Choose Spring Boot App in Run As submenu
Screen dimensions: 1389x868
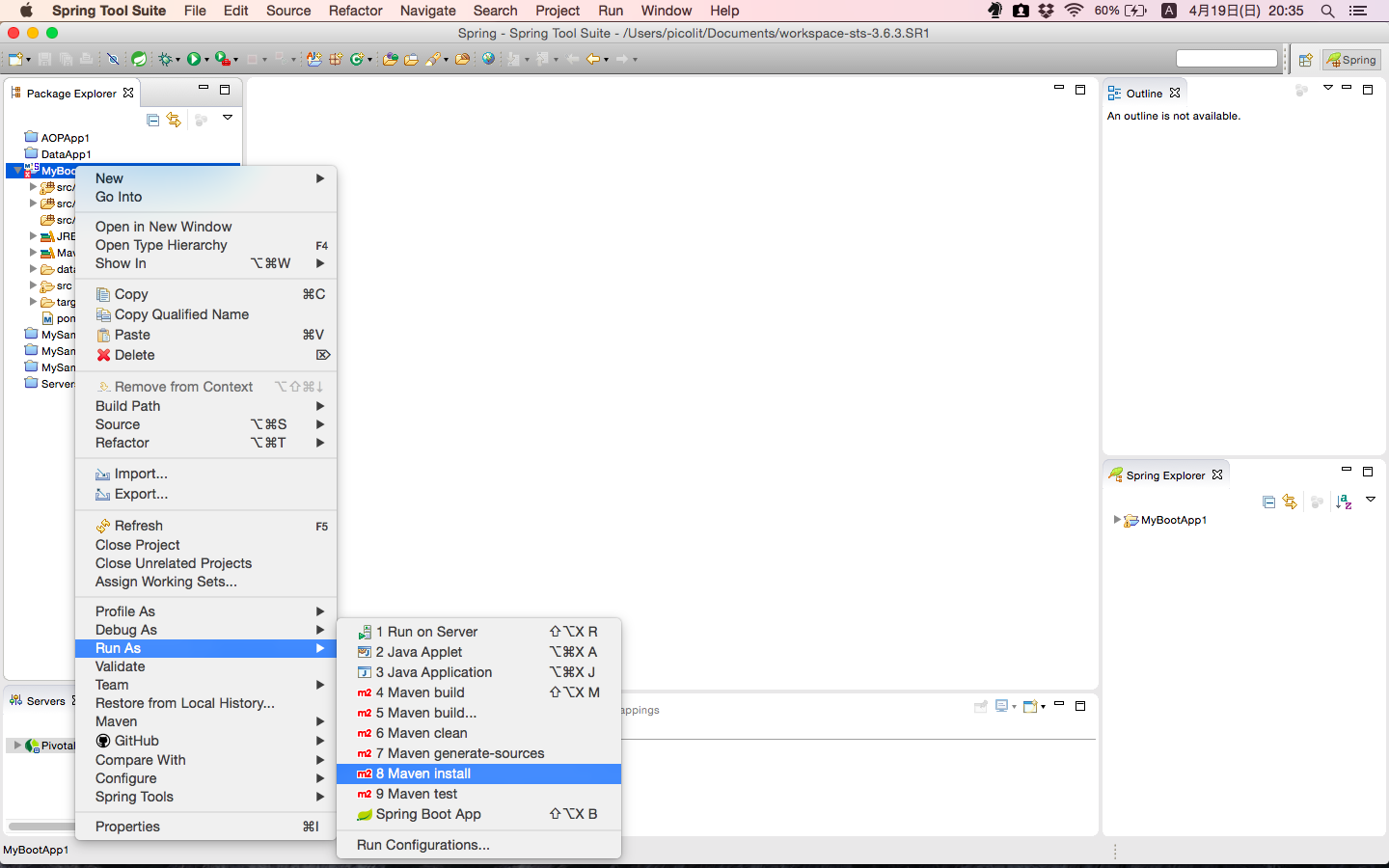pos(428,814)
